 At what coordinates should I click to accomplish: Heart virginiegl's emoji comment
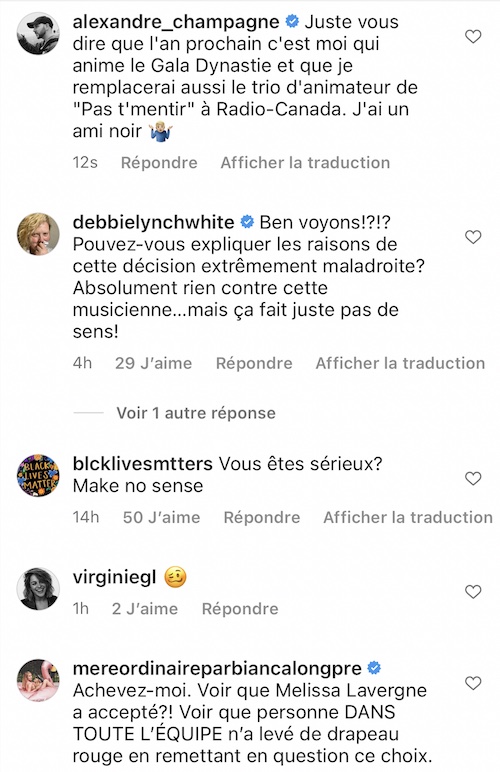(473, 592)
